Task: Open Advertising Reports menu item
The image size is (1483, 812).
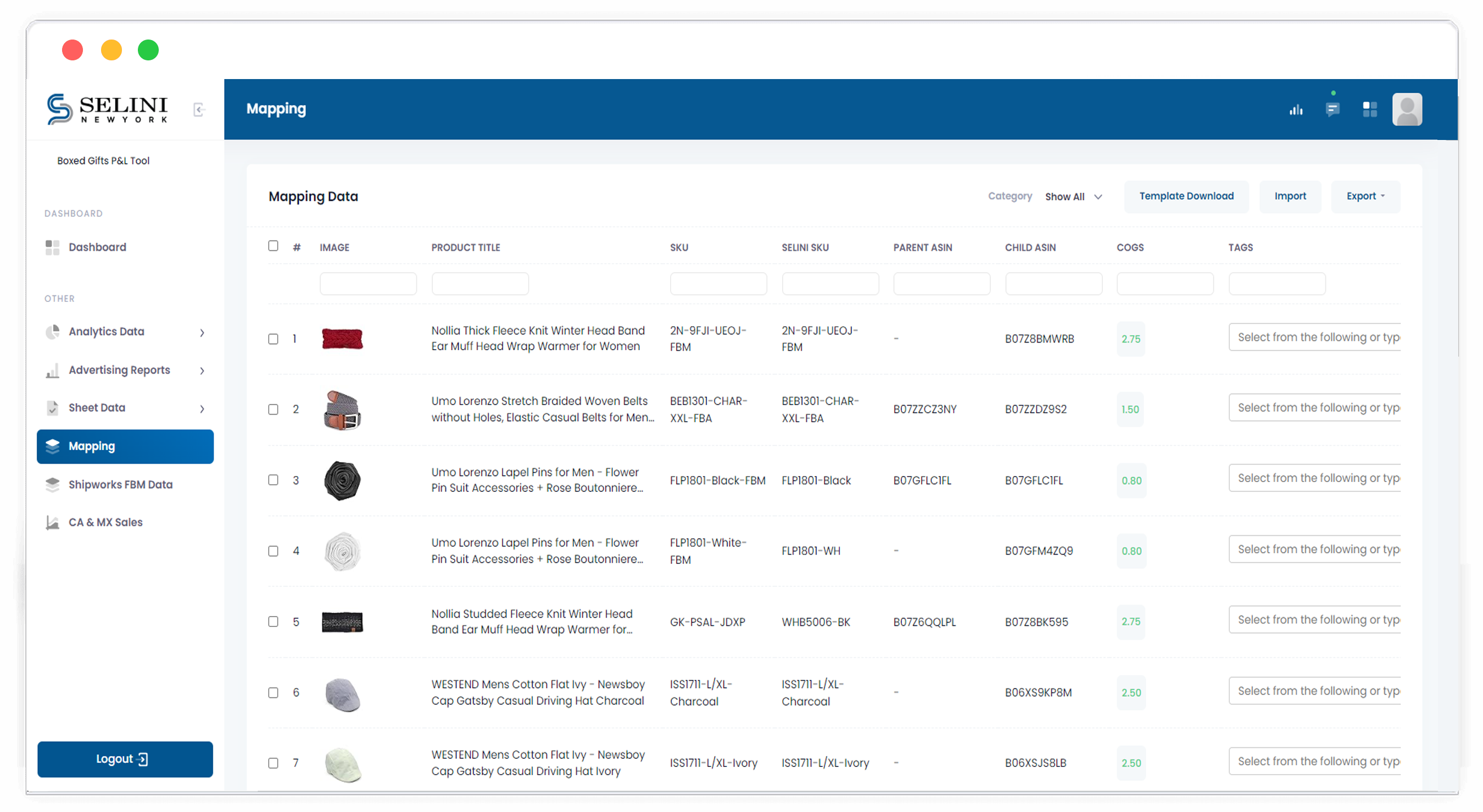Action: [125, 370]
